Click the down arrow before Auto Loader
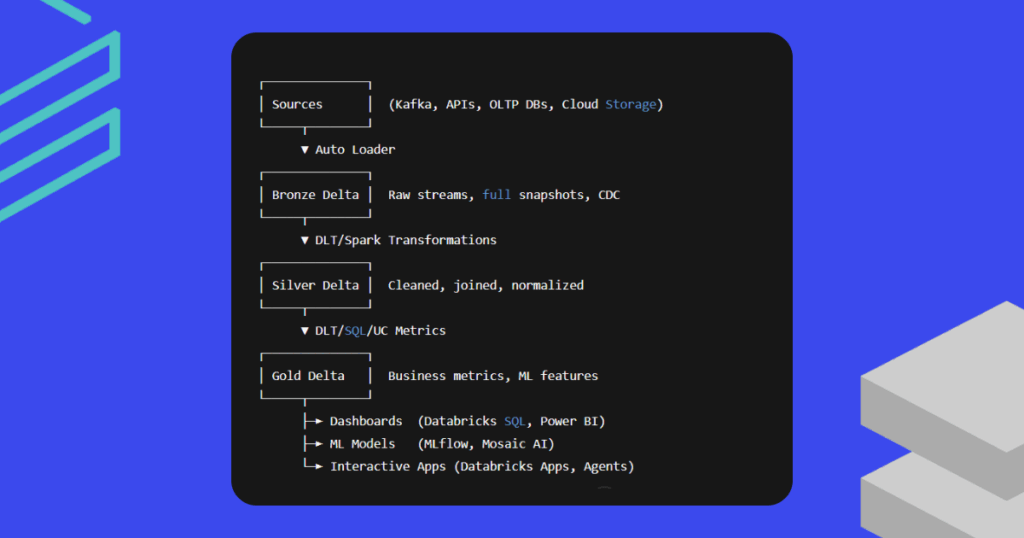The width and height of the screenshot is (1024, 538). pyautogui.click(x=305, y=150)
